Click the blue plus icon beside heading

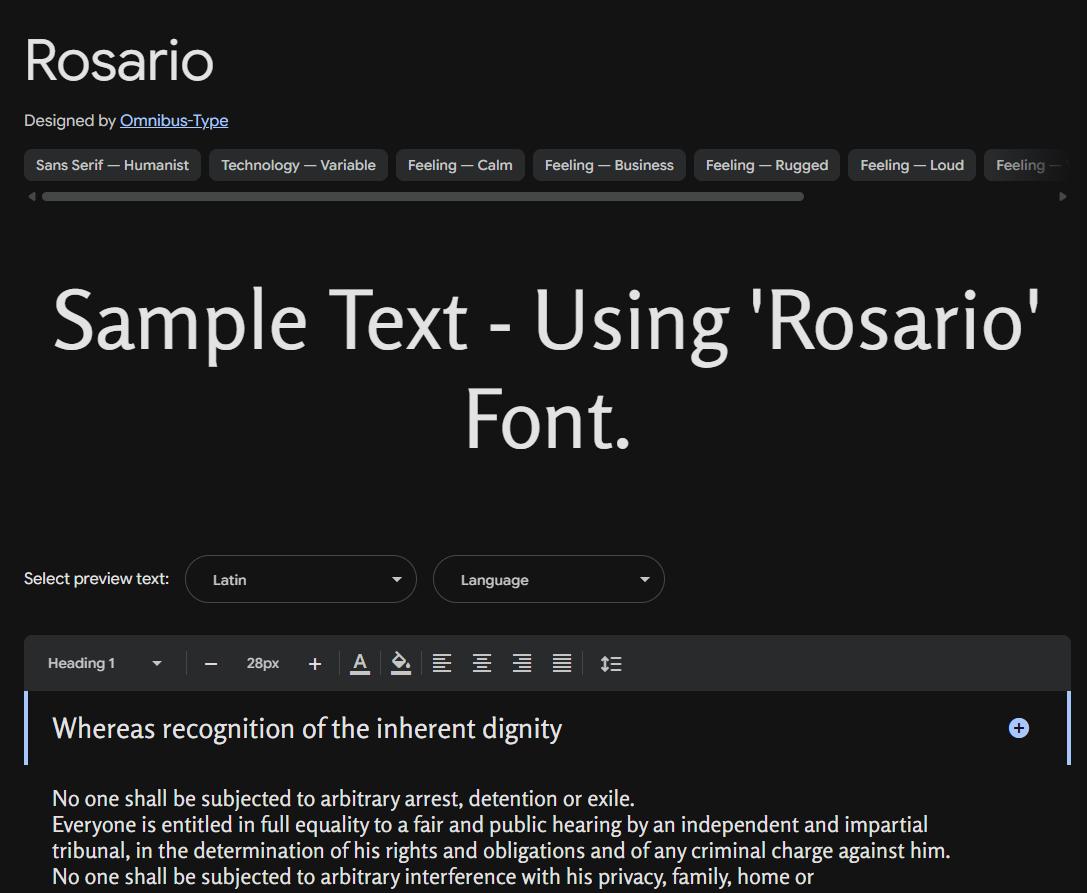click(1018, 728)
